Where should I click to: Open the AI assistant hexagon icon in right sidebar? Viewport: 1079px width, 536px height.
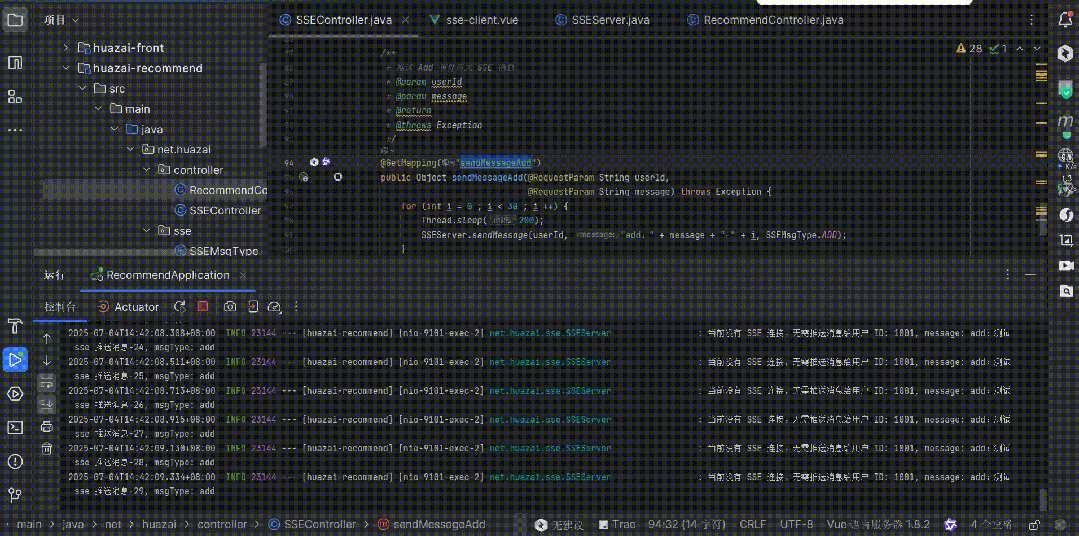pyautogui.click(x=1065, y=54)
